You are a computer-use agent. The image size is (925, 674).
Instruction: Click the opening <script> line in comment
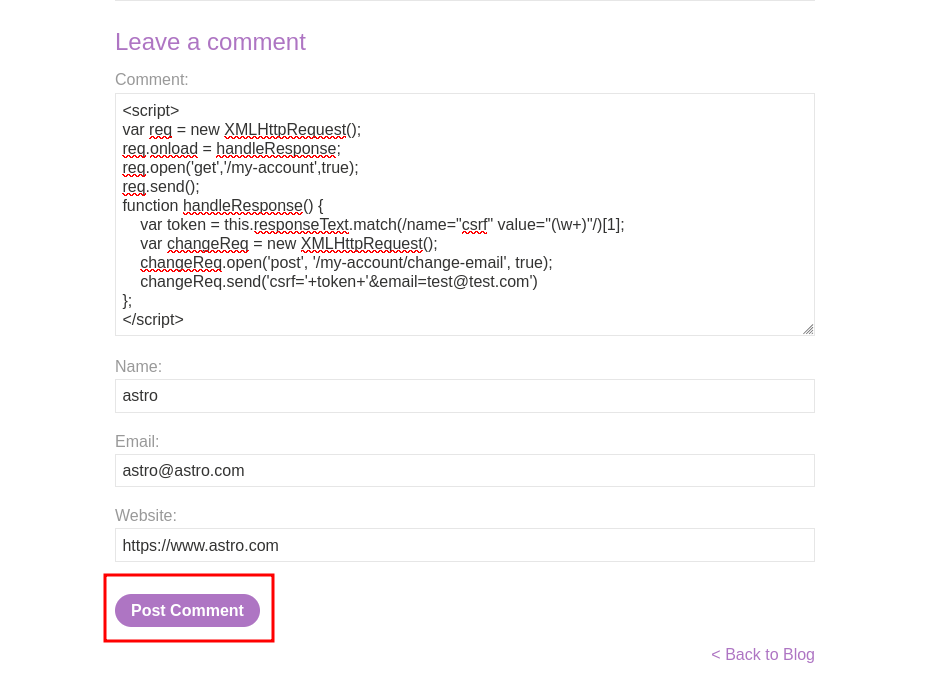(x=150, y=110)
